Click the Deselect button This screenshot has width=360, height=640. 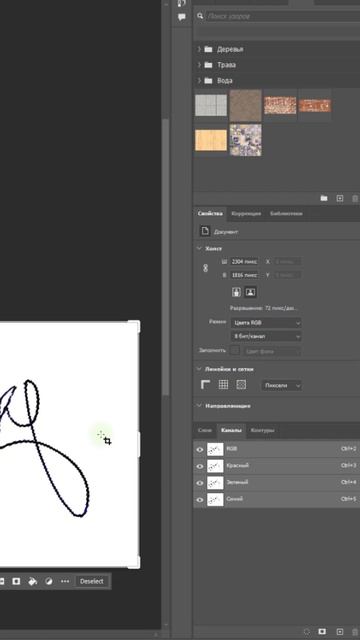click(x=92, y=581)
